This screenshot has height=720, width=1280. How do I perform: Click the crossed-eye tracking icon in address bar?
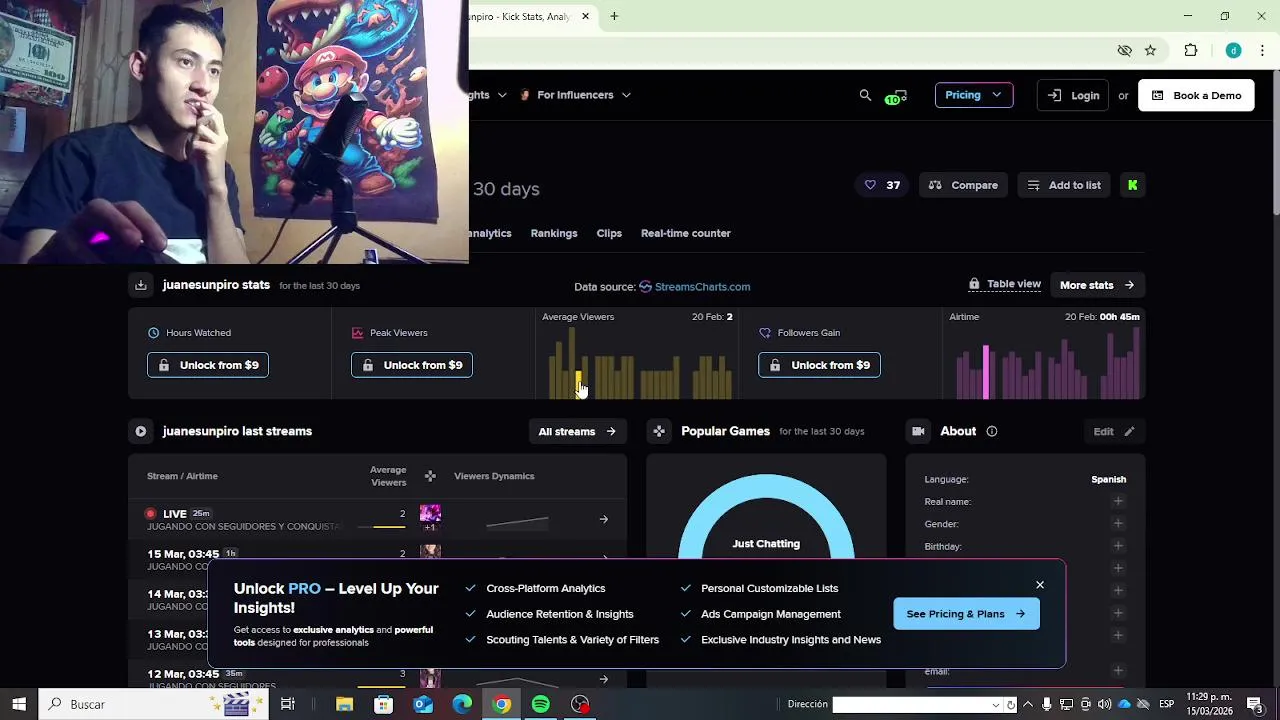1124,50
